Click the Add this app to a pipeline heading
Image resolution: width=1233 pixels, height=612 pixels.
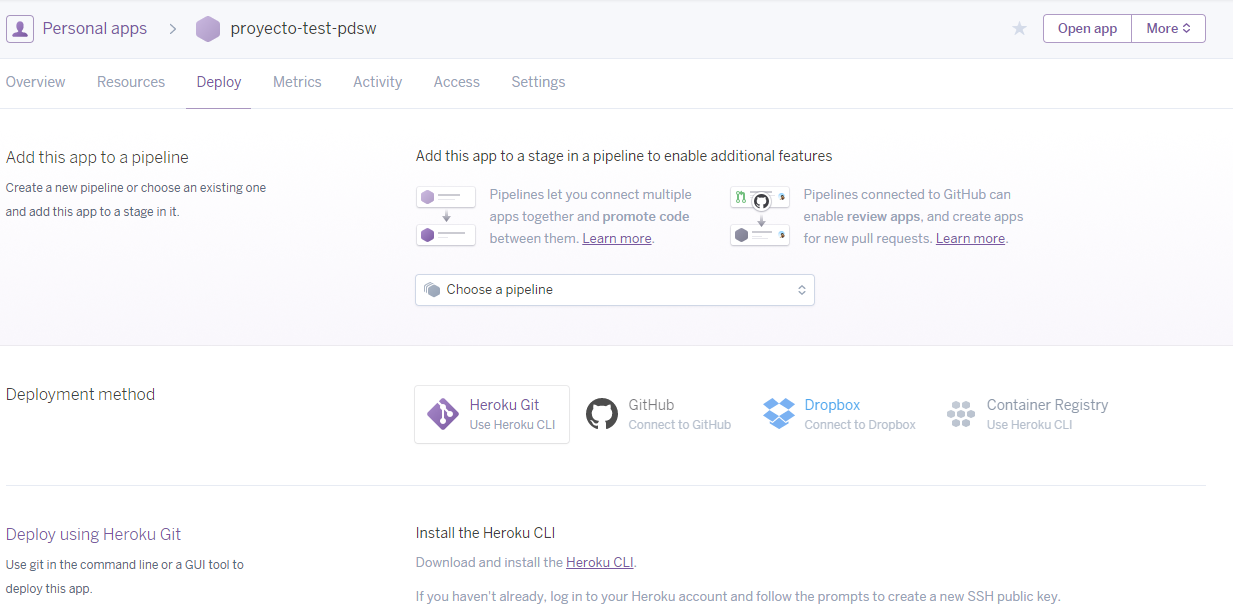[97, 157]
